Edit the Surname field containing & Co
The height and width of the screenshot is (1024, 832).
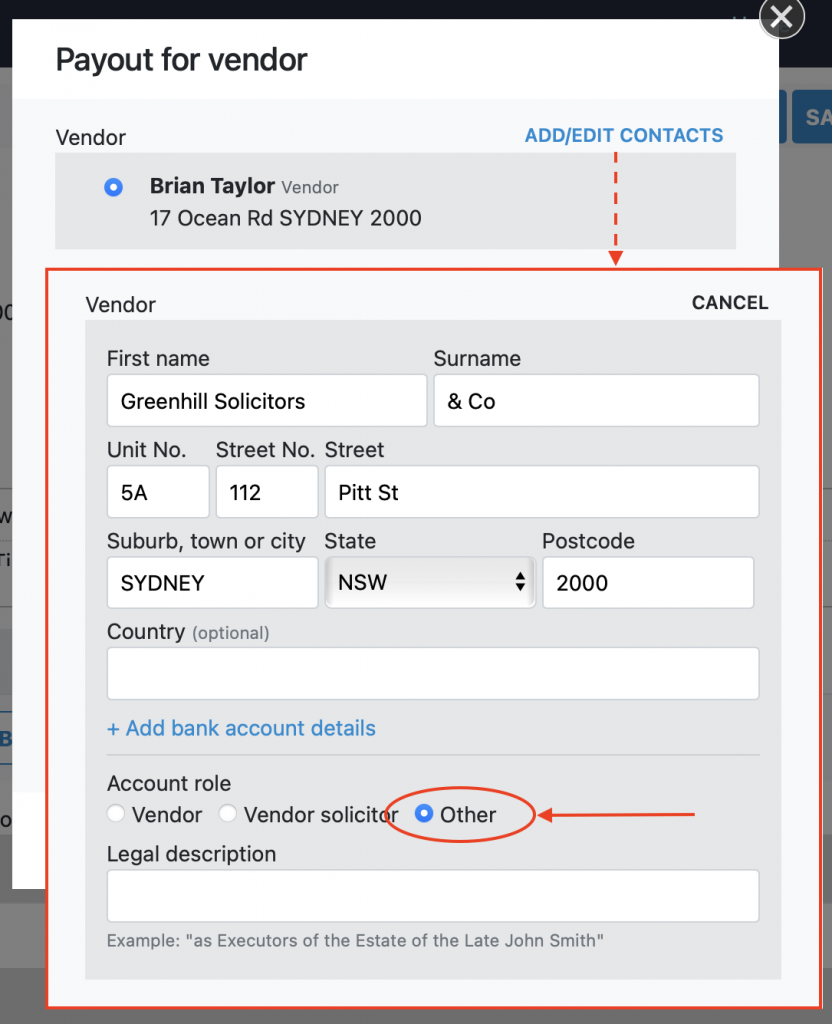point(595,401)
